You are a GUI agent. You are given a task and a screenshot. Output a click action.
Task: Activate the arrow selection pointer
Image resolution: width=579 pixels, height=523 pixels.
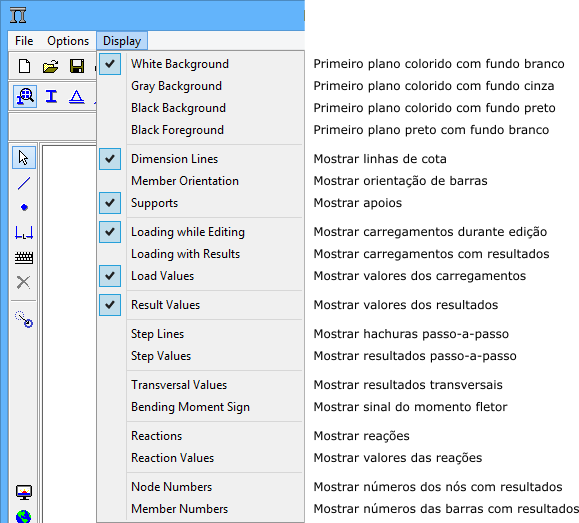click(24, 158)
